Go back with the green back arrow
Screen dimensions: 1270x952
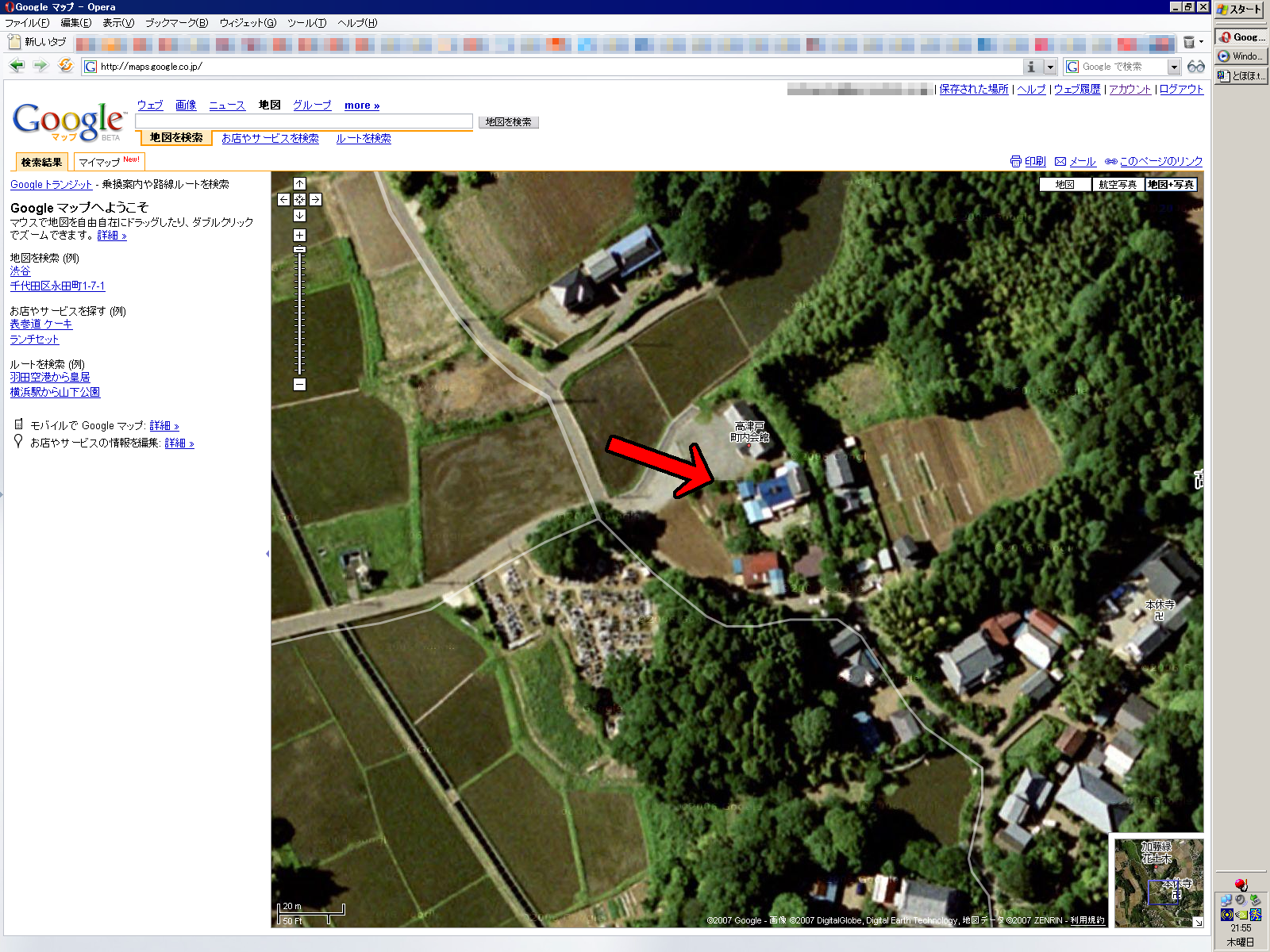point(17,66)
